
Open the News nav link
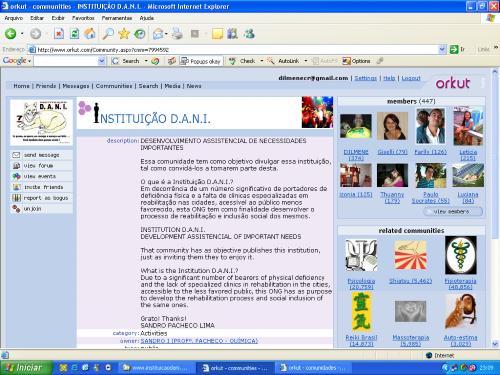coord(194,86)
